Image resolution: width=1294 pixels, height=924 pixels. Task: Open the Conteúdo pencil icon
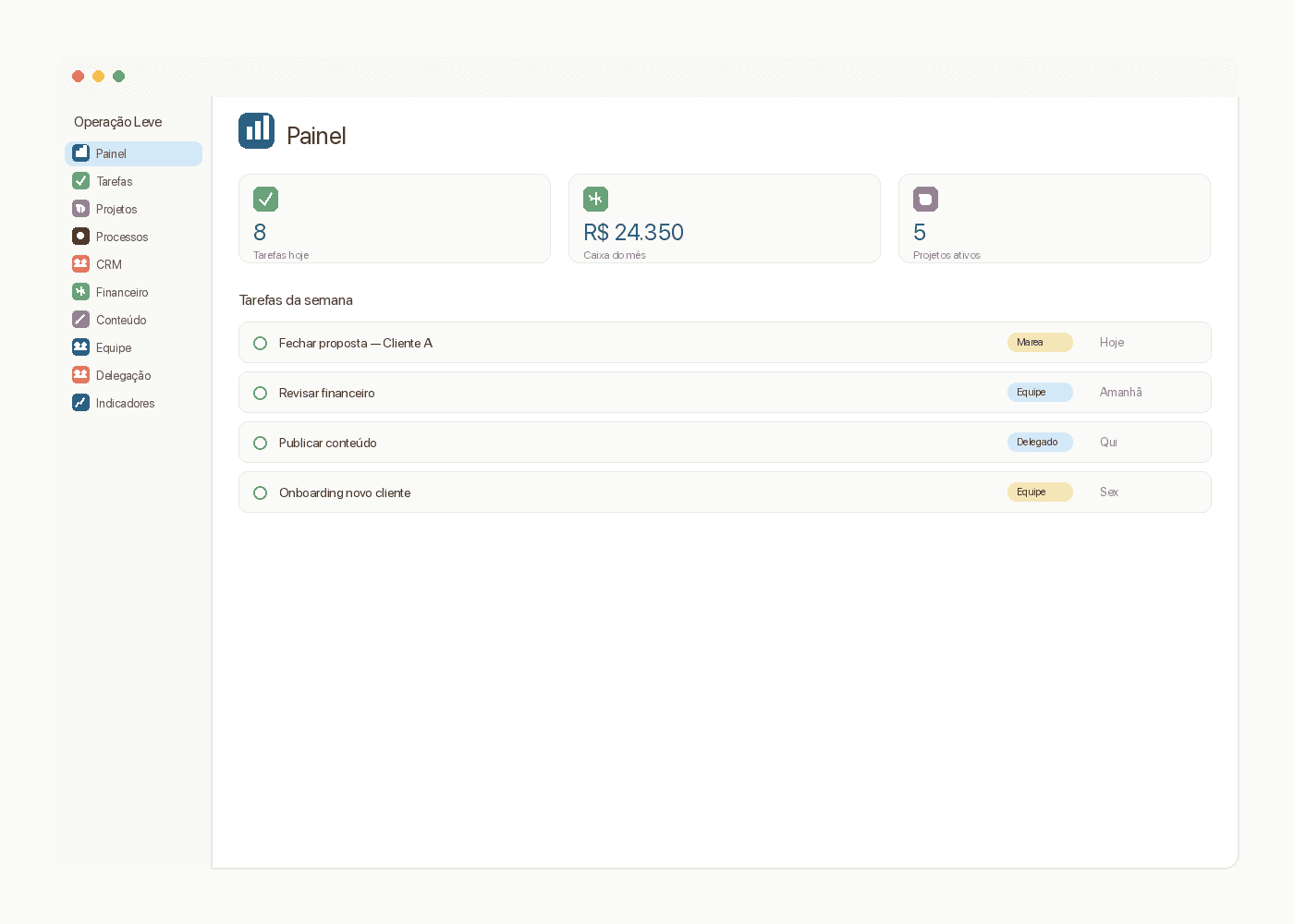(81, 320)
